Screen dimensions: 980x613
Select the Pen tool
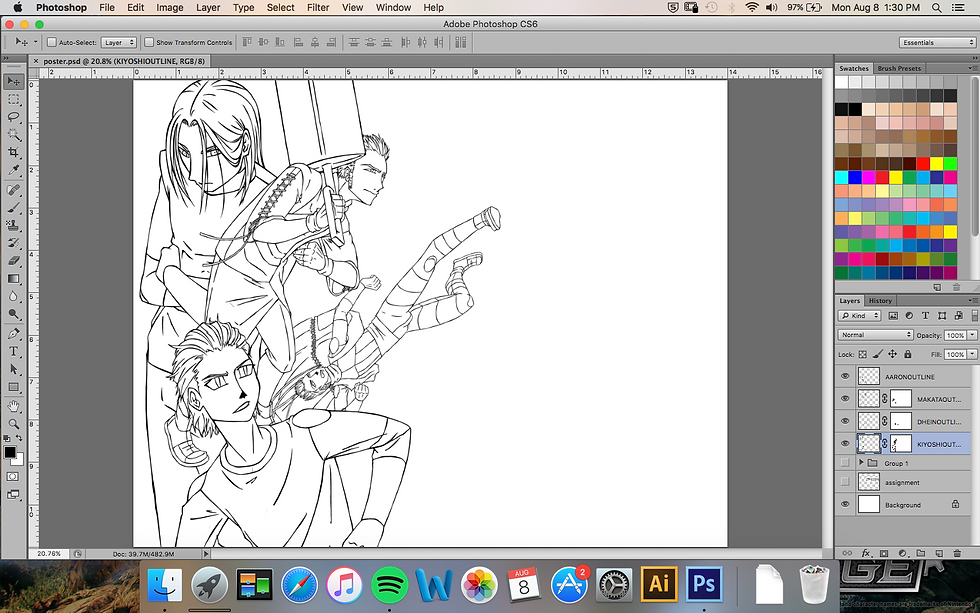pyautogui.click(x=14, y=333)
